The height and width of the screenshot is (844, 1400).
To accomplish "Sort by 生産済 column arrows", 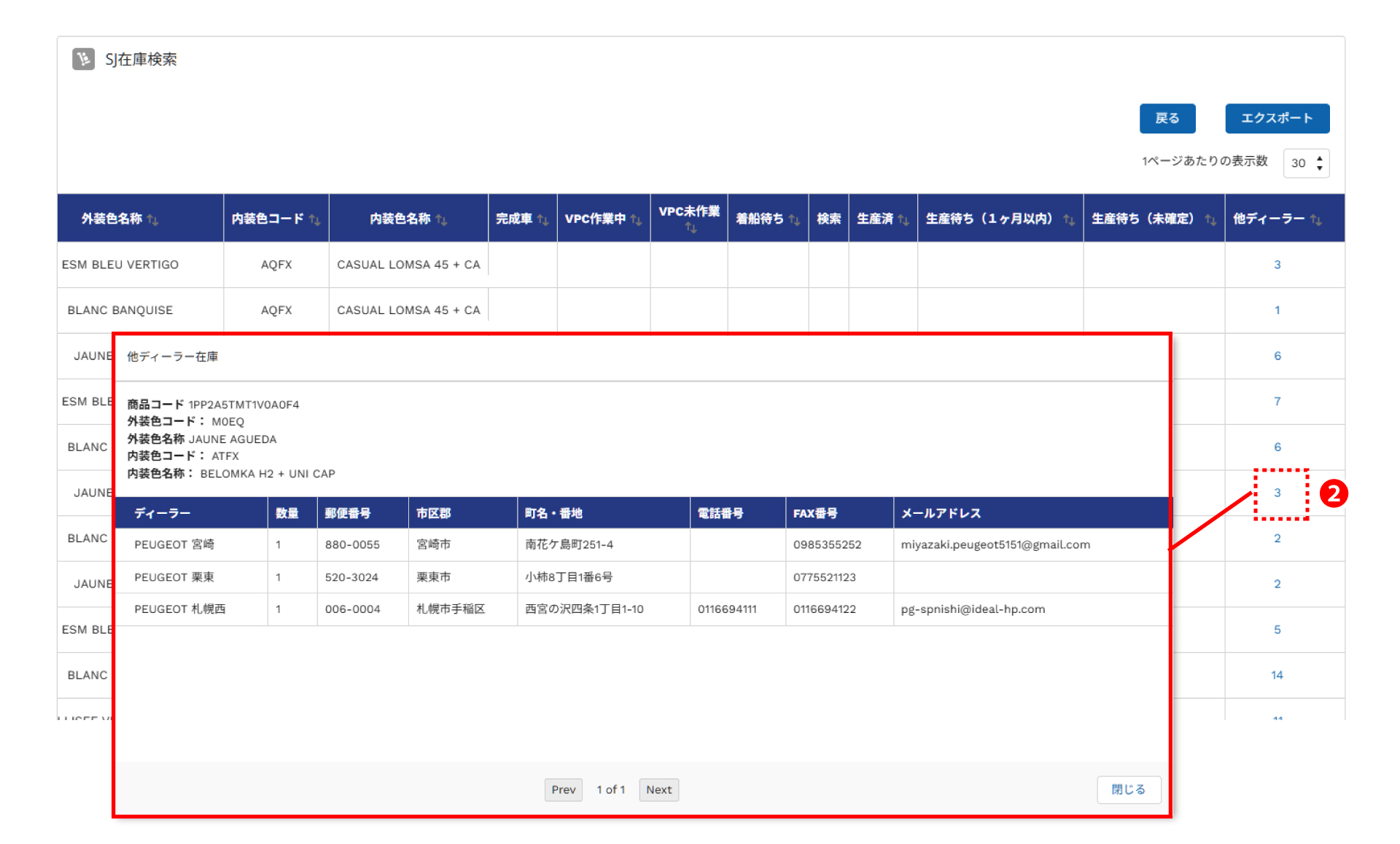I will [x=903, y=219].
